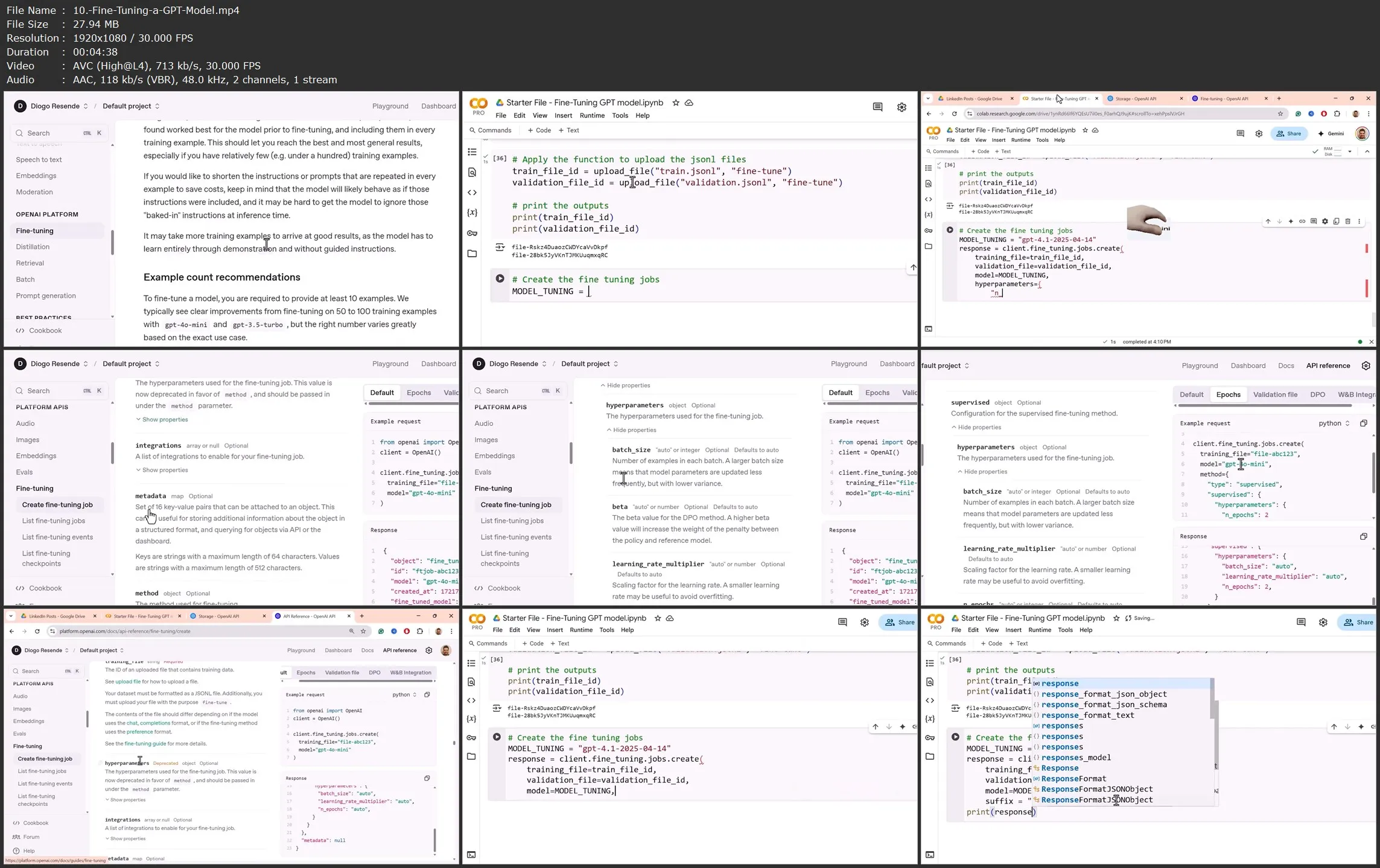This screenshot has height=868, width=1380.
Task: Open Secrets key icon in Colab frame with empty MODEL_TUNING
Action: pyautogui.click(x=472, y=233)
